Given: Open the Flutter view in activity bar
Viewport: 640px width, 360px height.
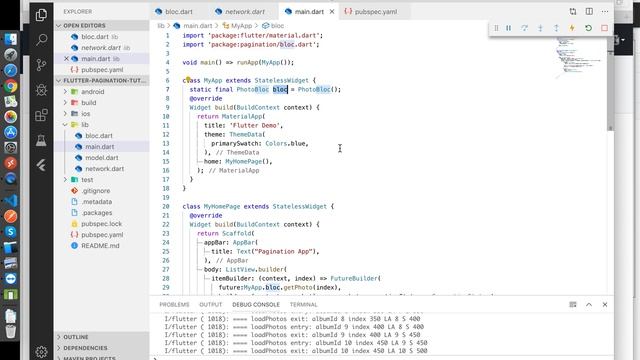Looking at the screenshot, I should (41, 165).
